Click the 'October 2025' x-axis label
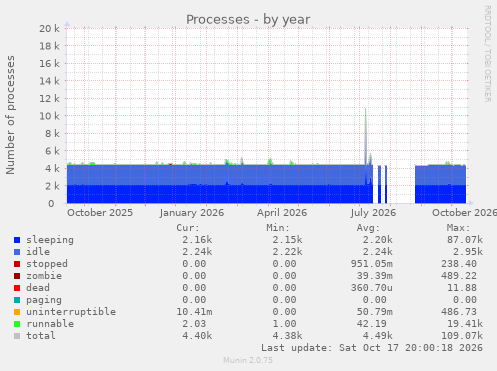 click(100, 213)
